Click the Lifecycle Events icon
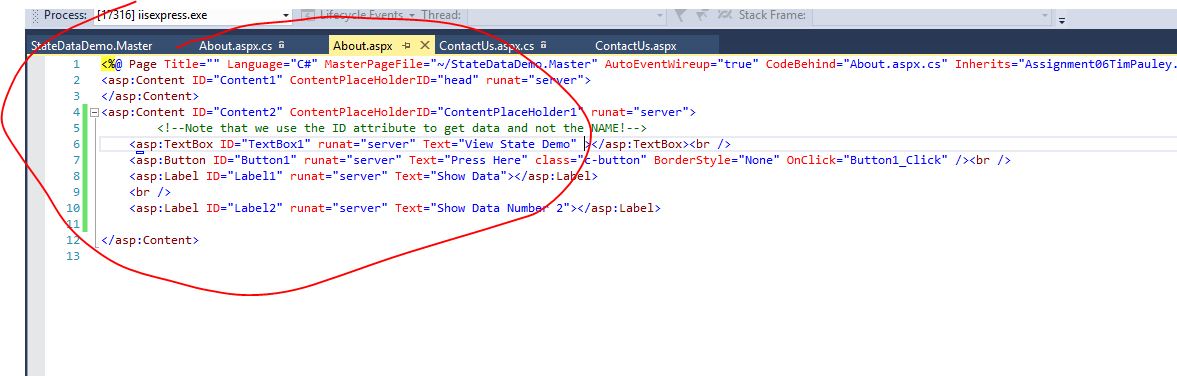This screenshot has height=376, width=1177. pos(309,15)
